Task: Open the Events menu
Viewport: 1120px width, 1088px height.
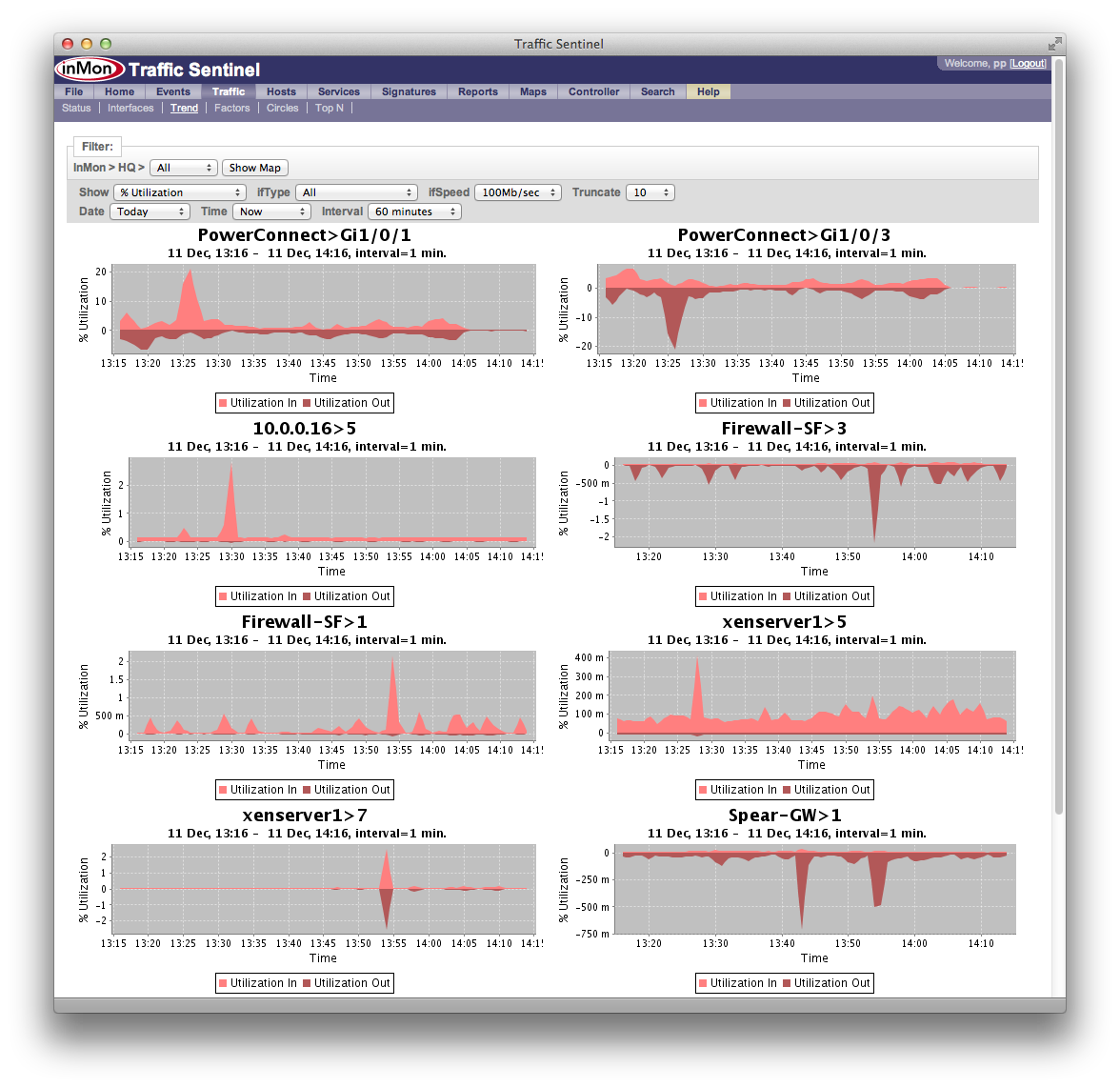Action: [x=173, y=91]
